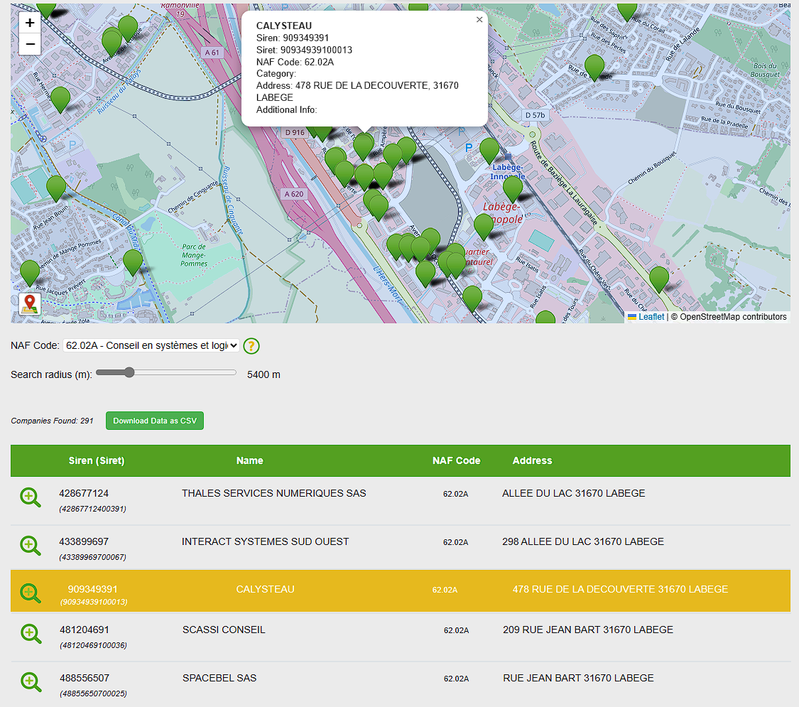
Task: Open the NAF Code help question mark
Action: pyautogui.click(x=251, y=346)
